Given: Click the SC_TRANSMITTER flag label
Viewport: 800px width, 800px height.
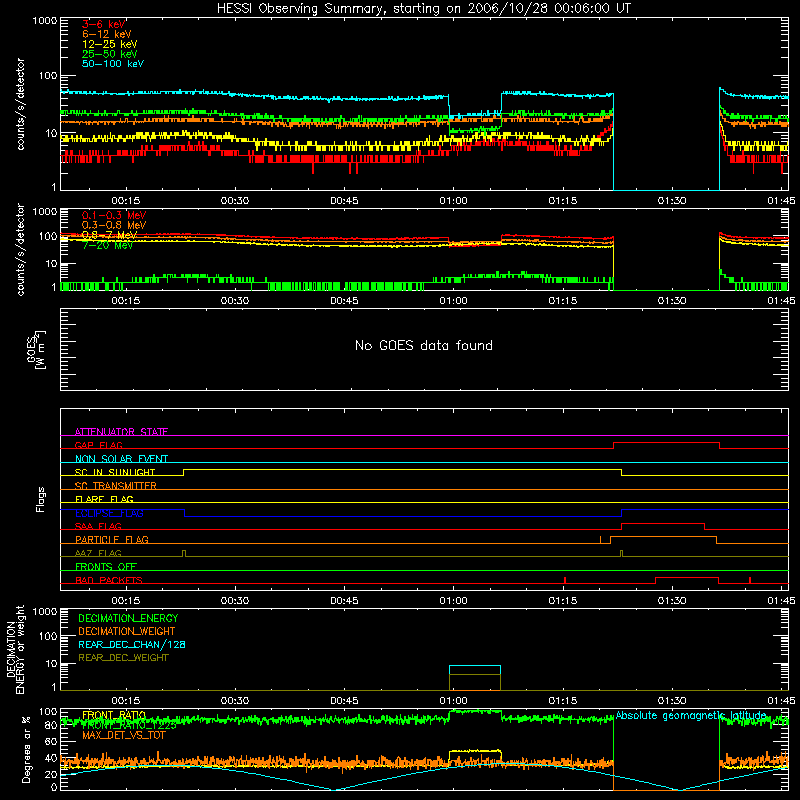Looking at the screenshot, I should (x=116, y=485).
